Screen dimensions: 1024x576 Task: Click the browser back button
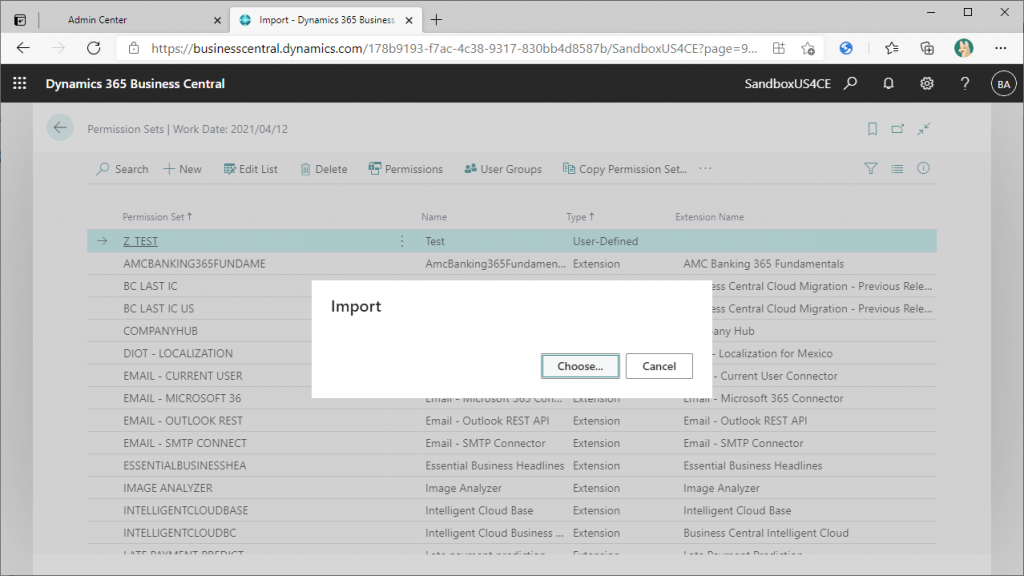(24, 48)
